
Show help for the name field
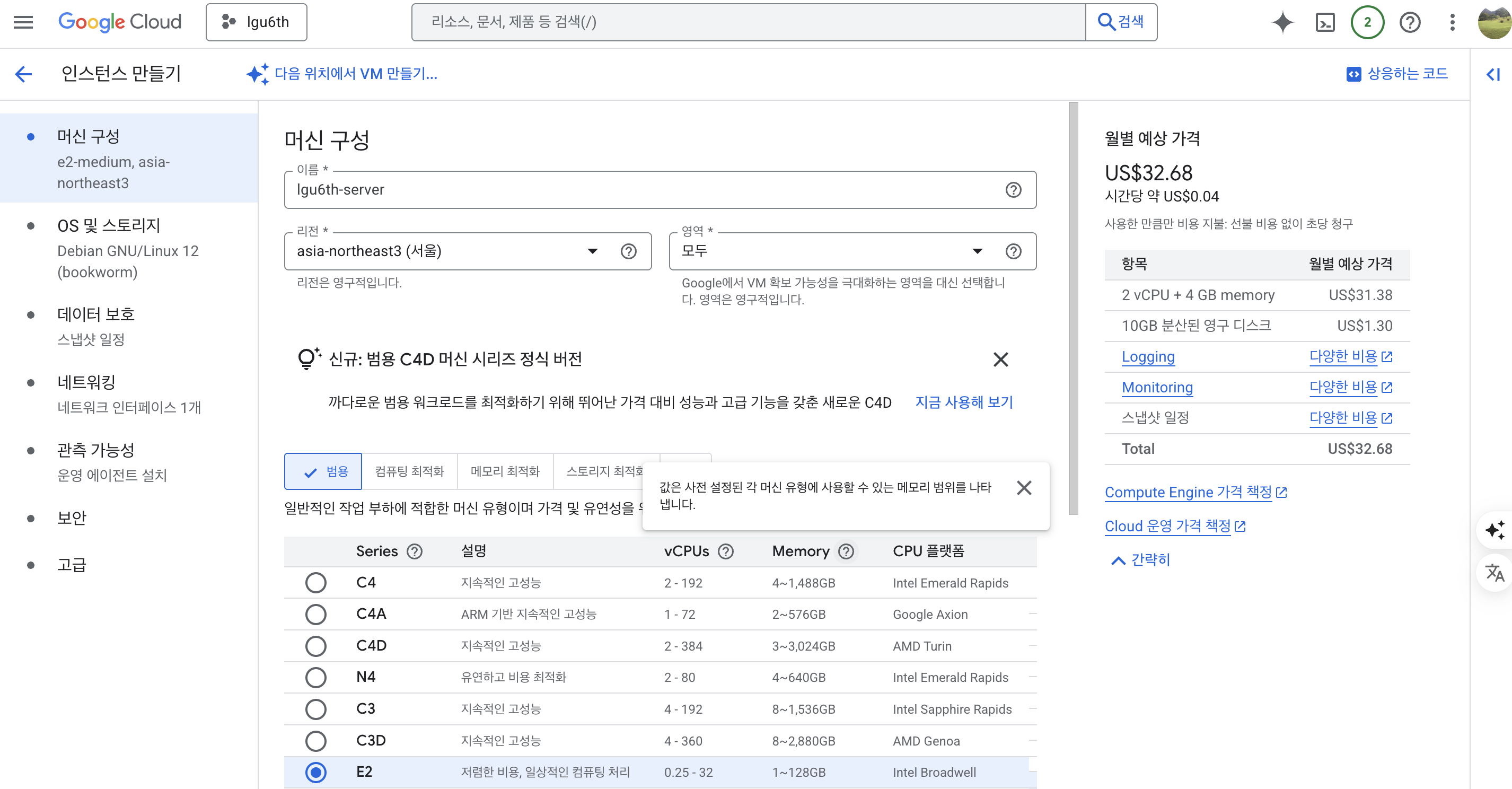click(1013, 190)
